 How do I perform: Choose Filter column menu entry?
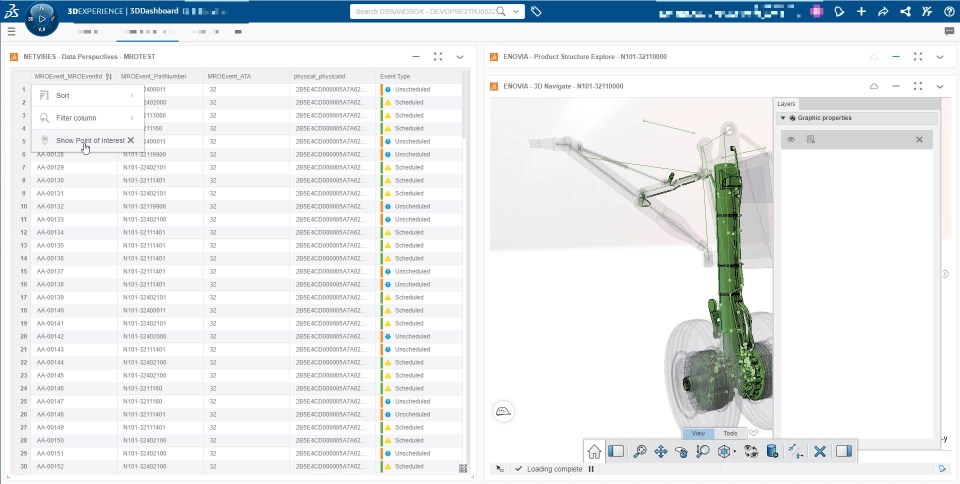(x=88, y=117)
